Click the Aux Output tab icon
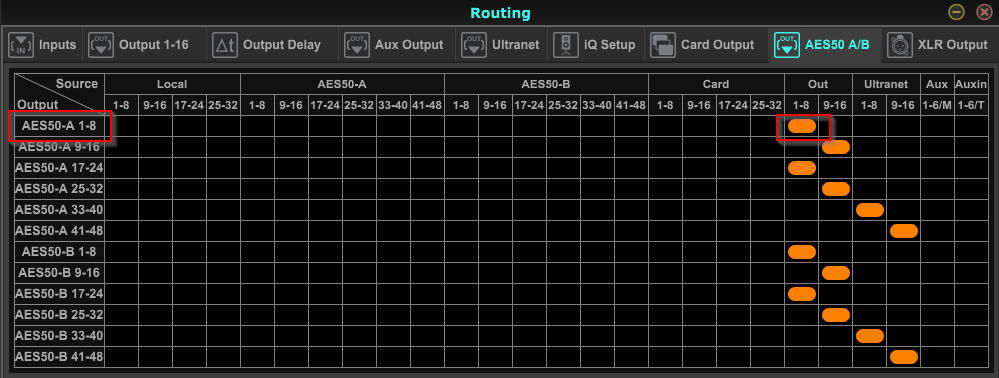 (357, 45)
